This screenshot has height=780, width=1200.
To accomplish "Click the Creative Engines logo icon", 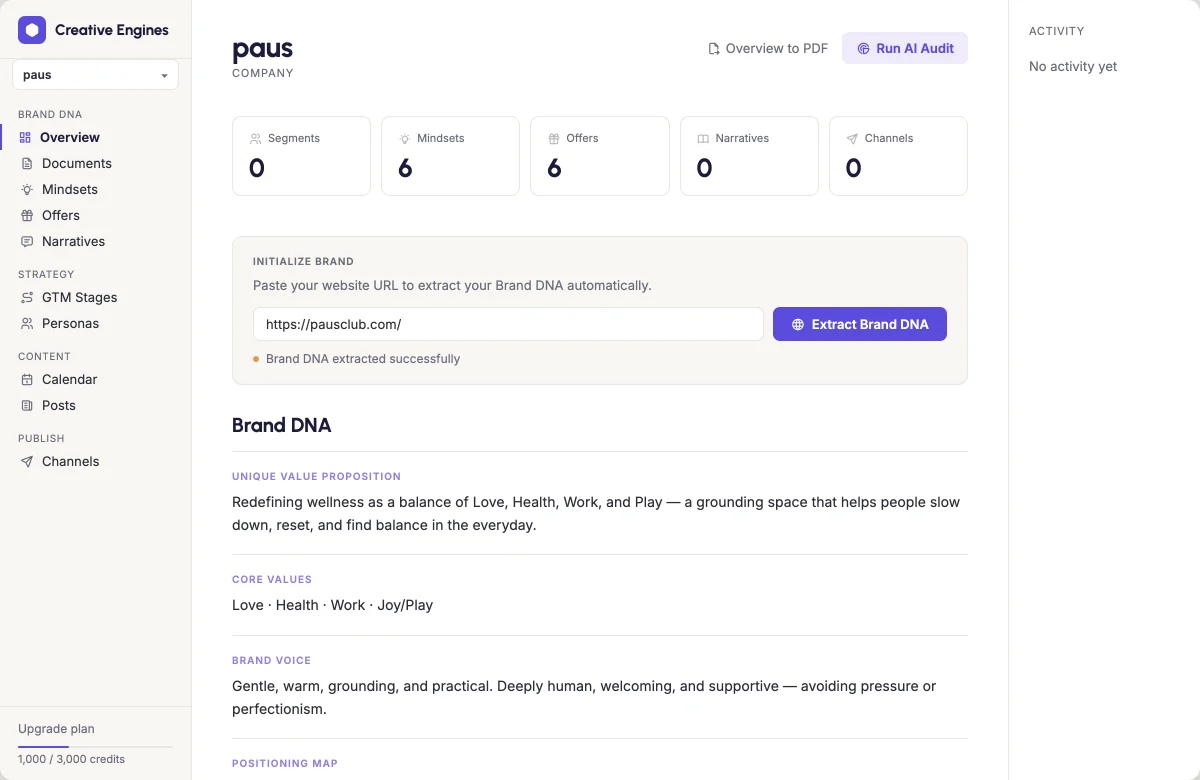I will (32, 30).
